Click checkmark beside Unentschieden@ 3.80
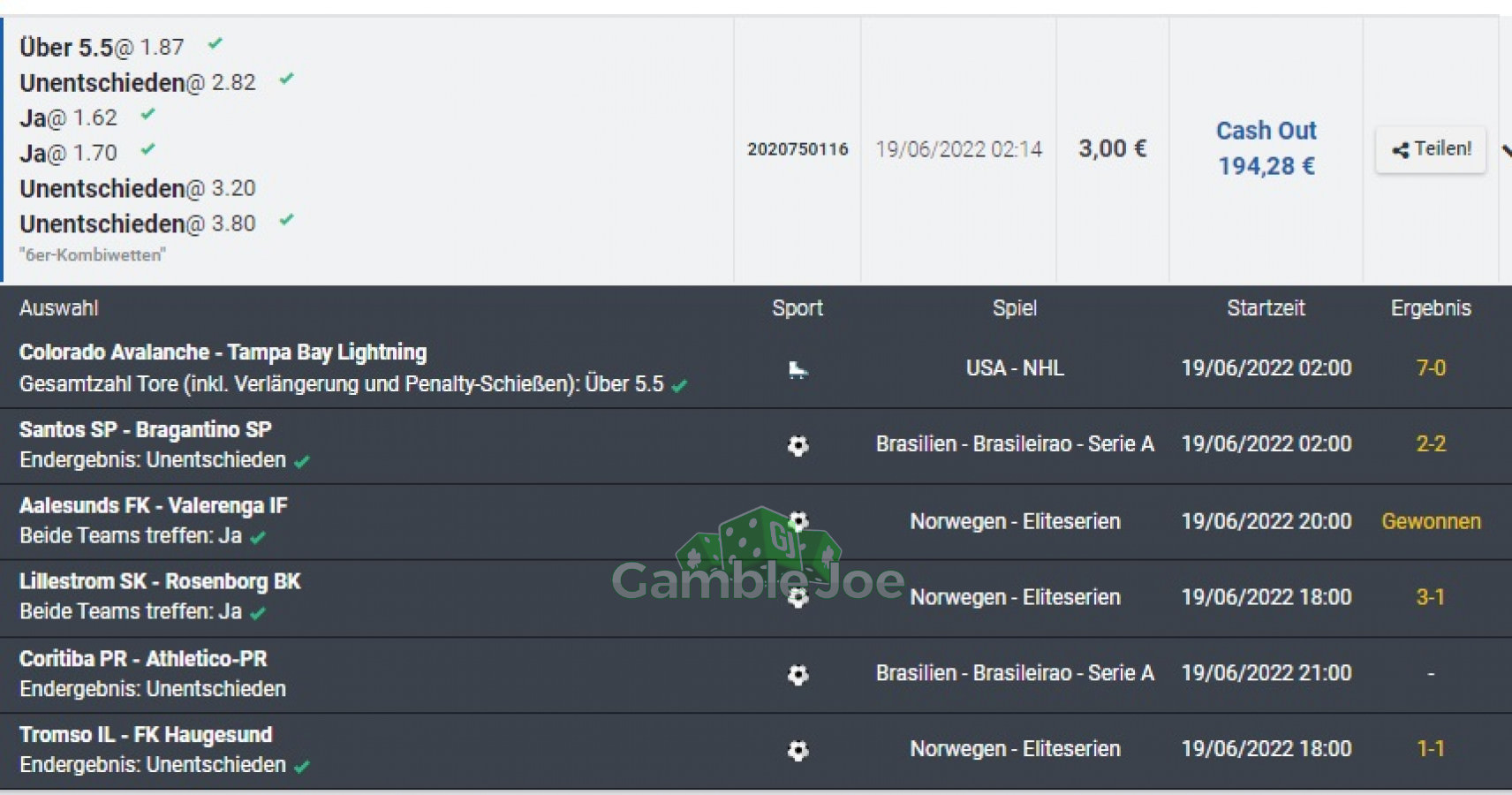 286,220
